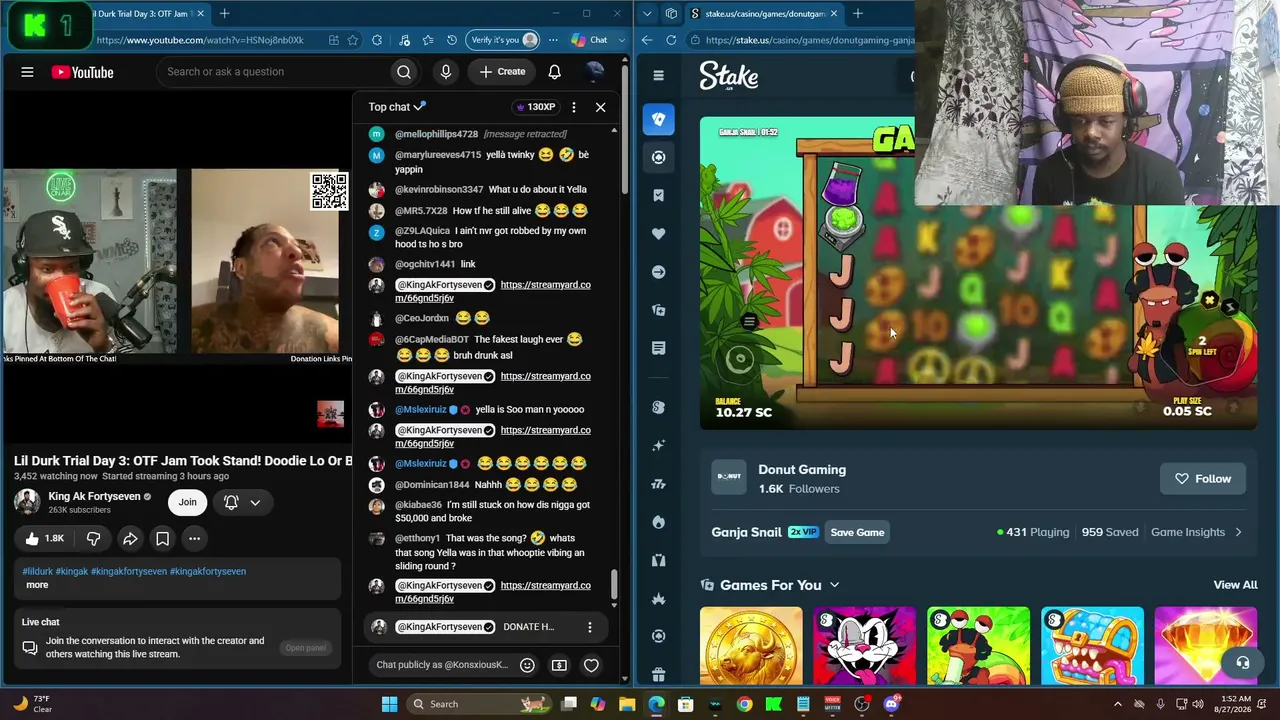The width and height of the screenshot is (1280, 720).
Task: Open the Create menu on YouTube
Action: pos(502,72)
